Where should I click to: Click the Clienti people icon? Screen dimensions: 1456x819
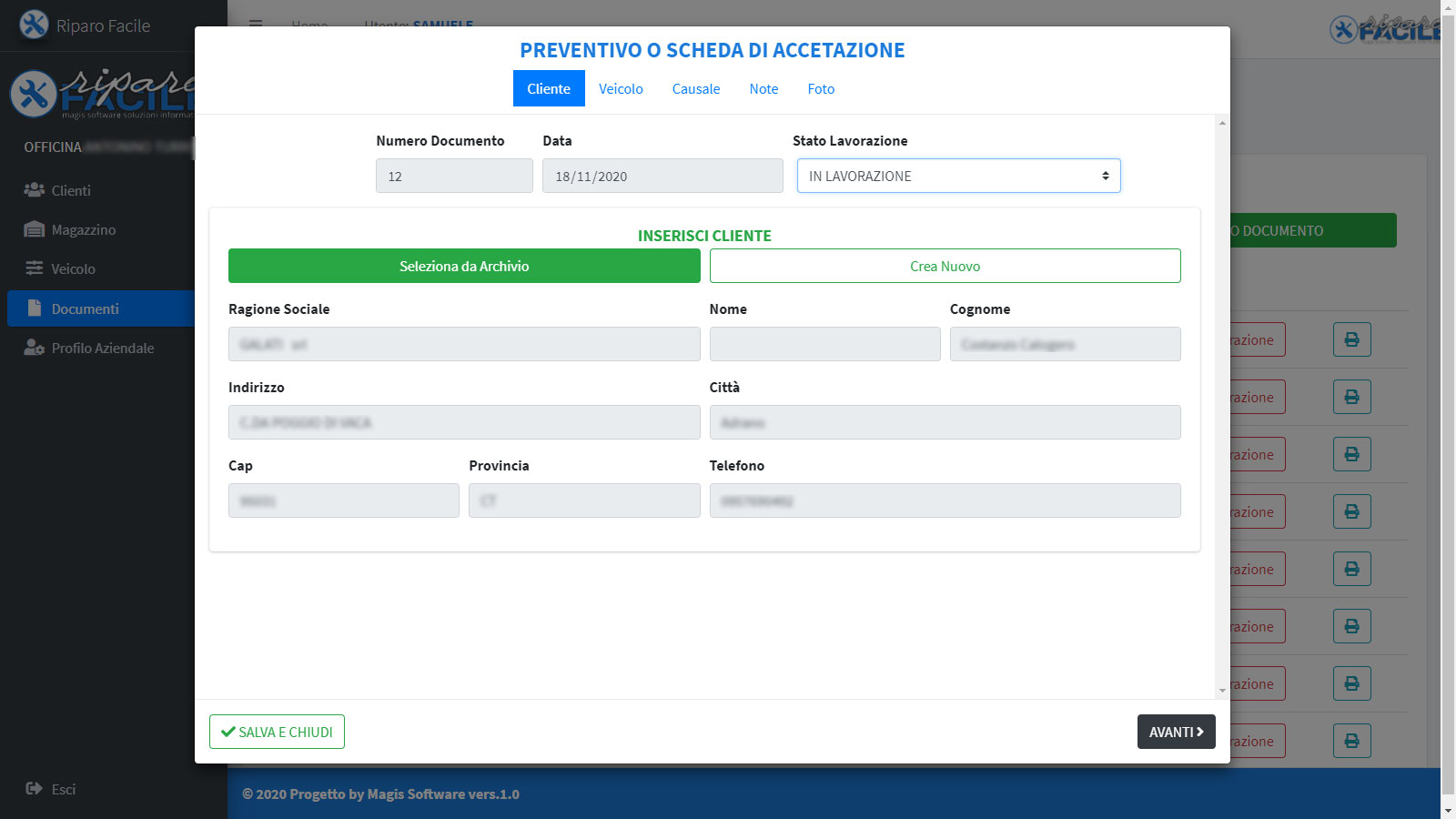point(35,190)
